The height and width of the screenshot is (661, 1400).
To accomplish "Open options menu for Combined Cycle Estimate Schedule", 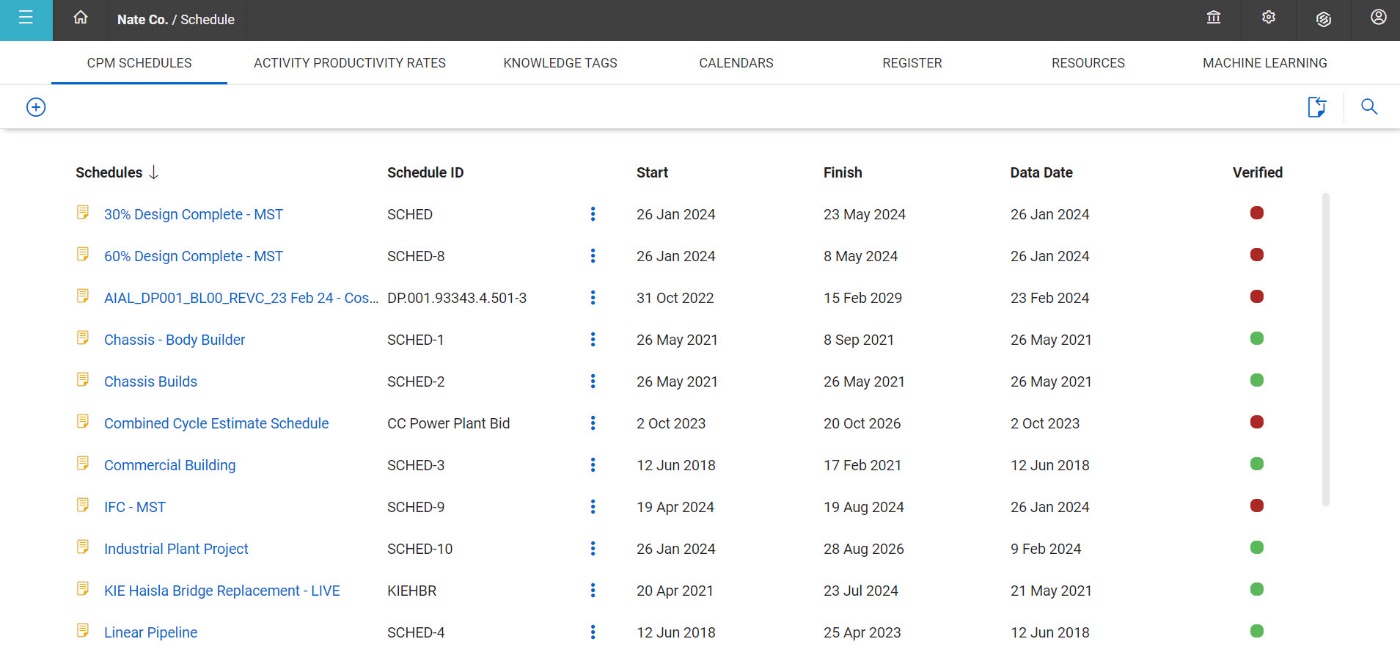I will tap(593, 423).
